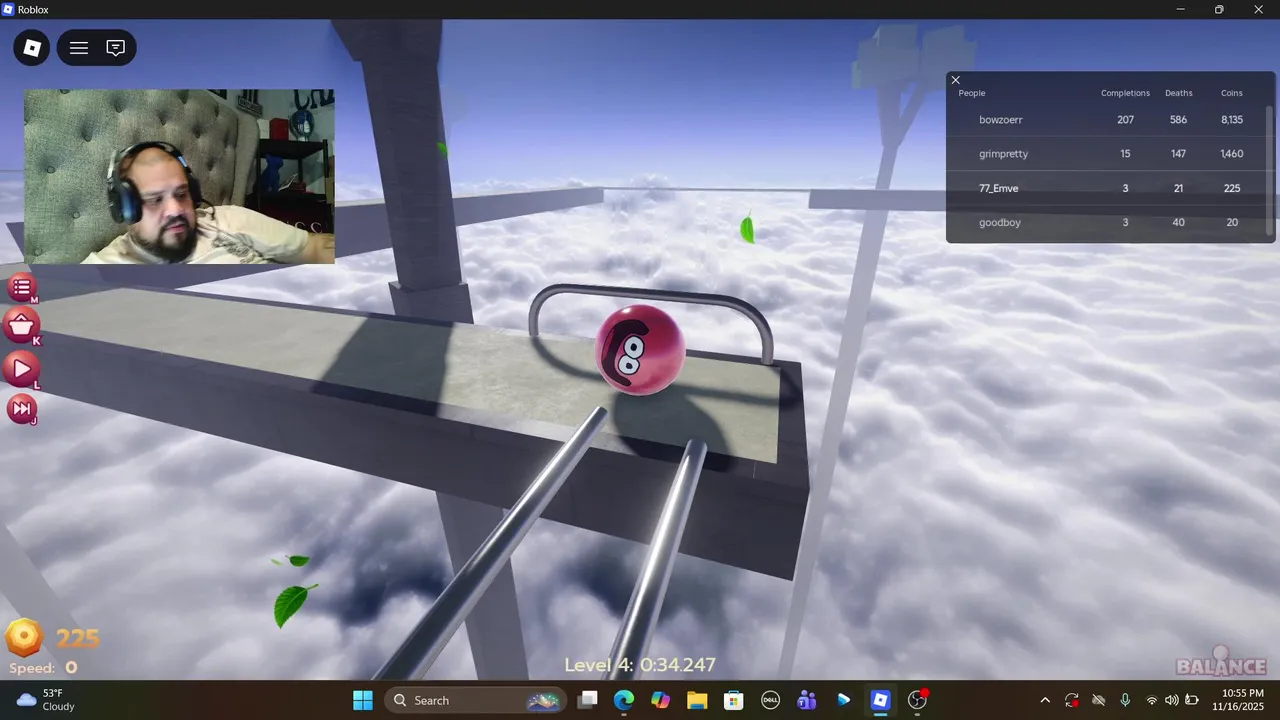
Task: Click the People column header
Action: click(x=972, y=93)
